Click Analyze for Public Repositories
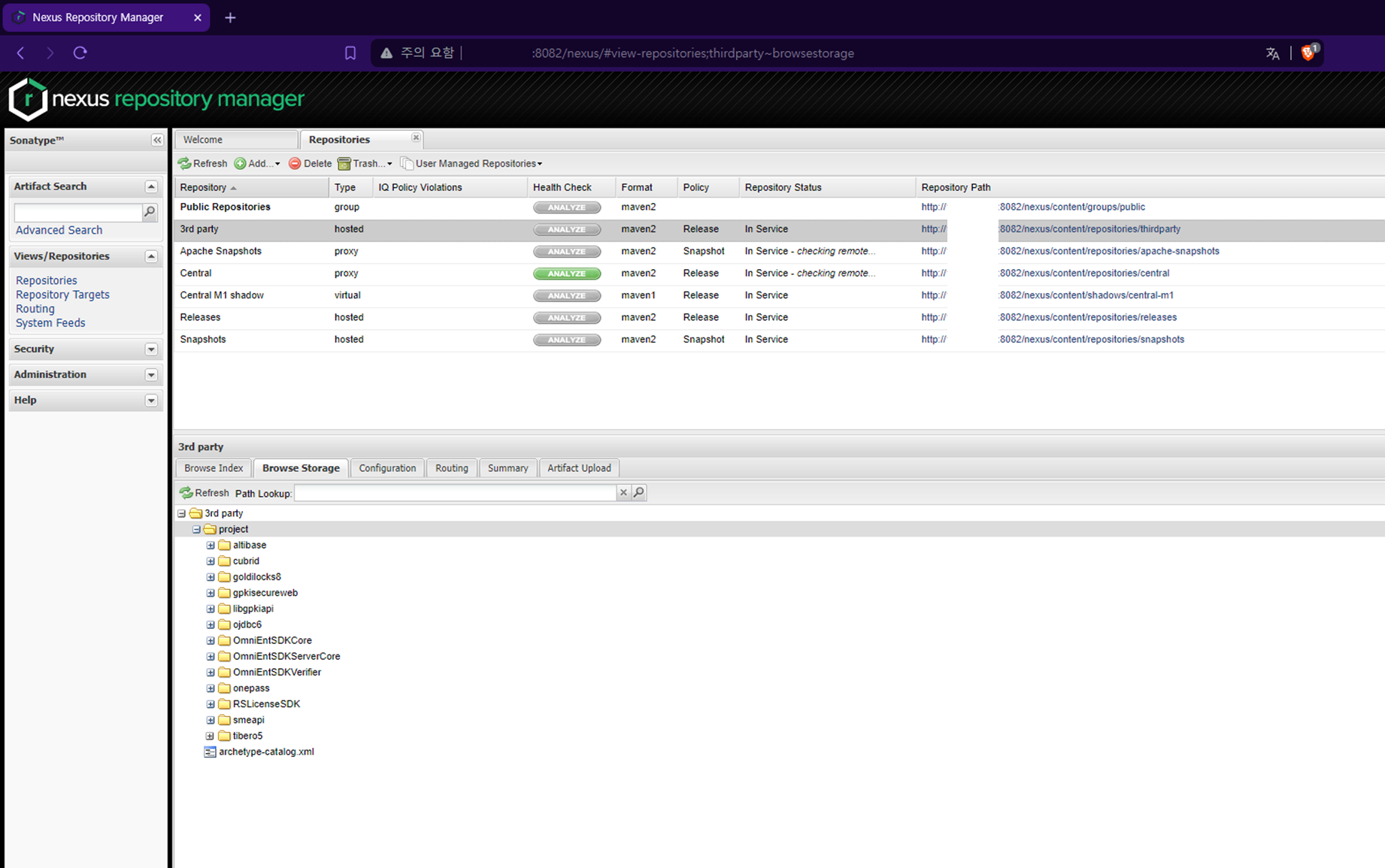1385x868 pixels. [567, 207]
